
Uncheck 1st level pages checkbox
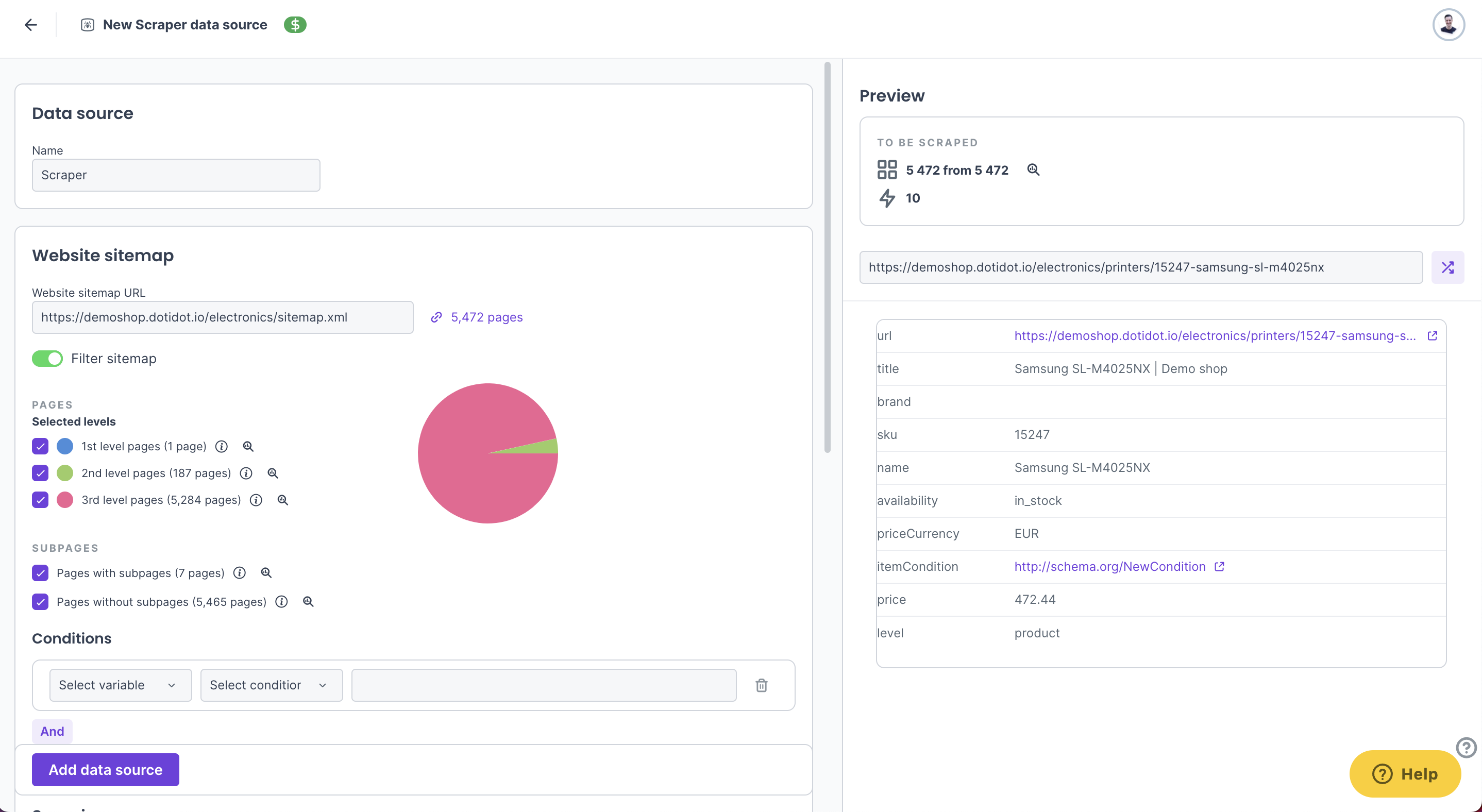(40, 446)
